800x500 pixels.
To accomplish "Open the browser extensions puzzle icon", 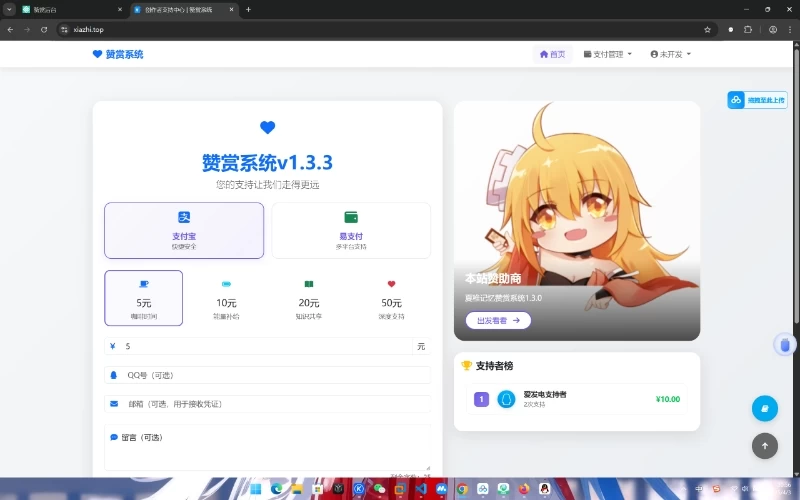I will click(x=748, y=29).
